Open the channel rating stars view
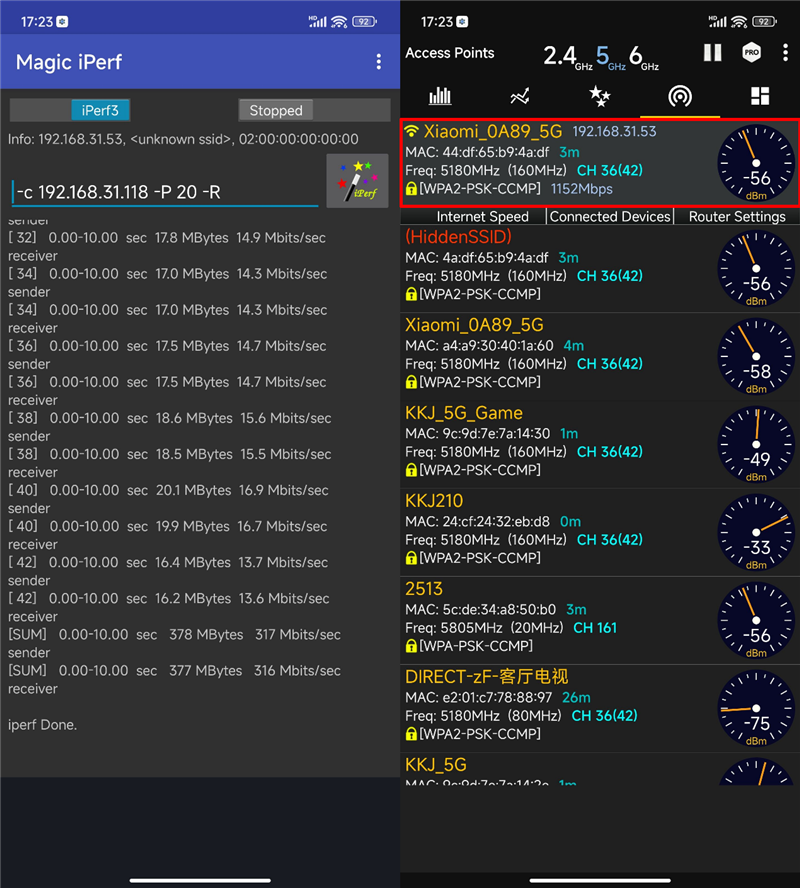800x888 pixels. click(600, 96)
